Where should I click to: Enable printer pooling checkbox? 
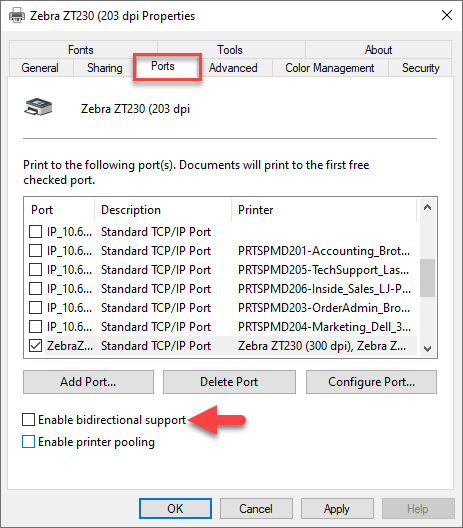point(28,441)
